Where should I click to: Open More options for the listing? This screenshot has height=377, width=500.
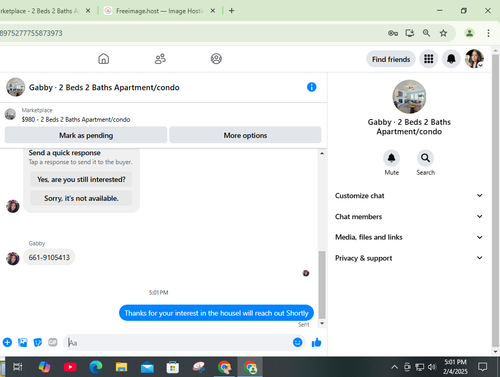[x=245, y=135]
